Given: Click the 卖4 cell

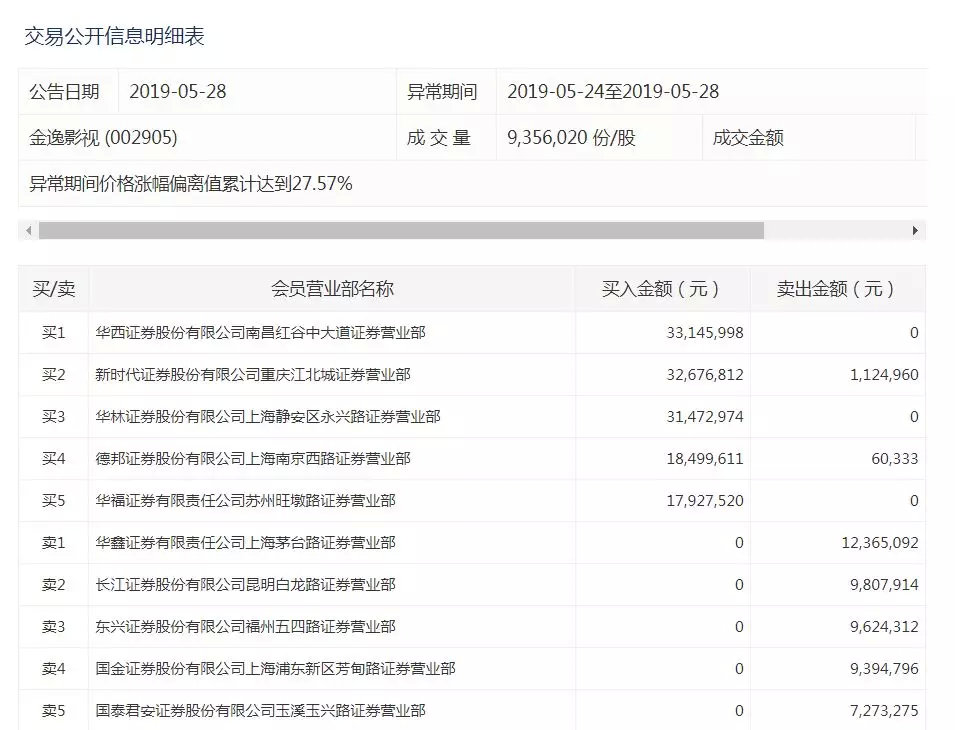Looking at the screenshot, I should pyautogui.click(x=54, y=669).
